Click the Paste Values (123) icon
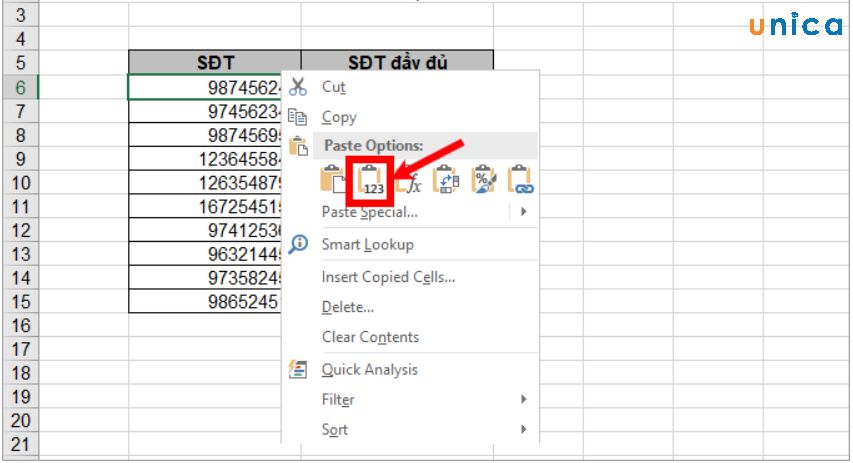 (372, 180)
